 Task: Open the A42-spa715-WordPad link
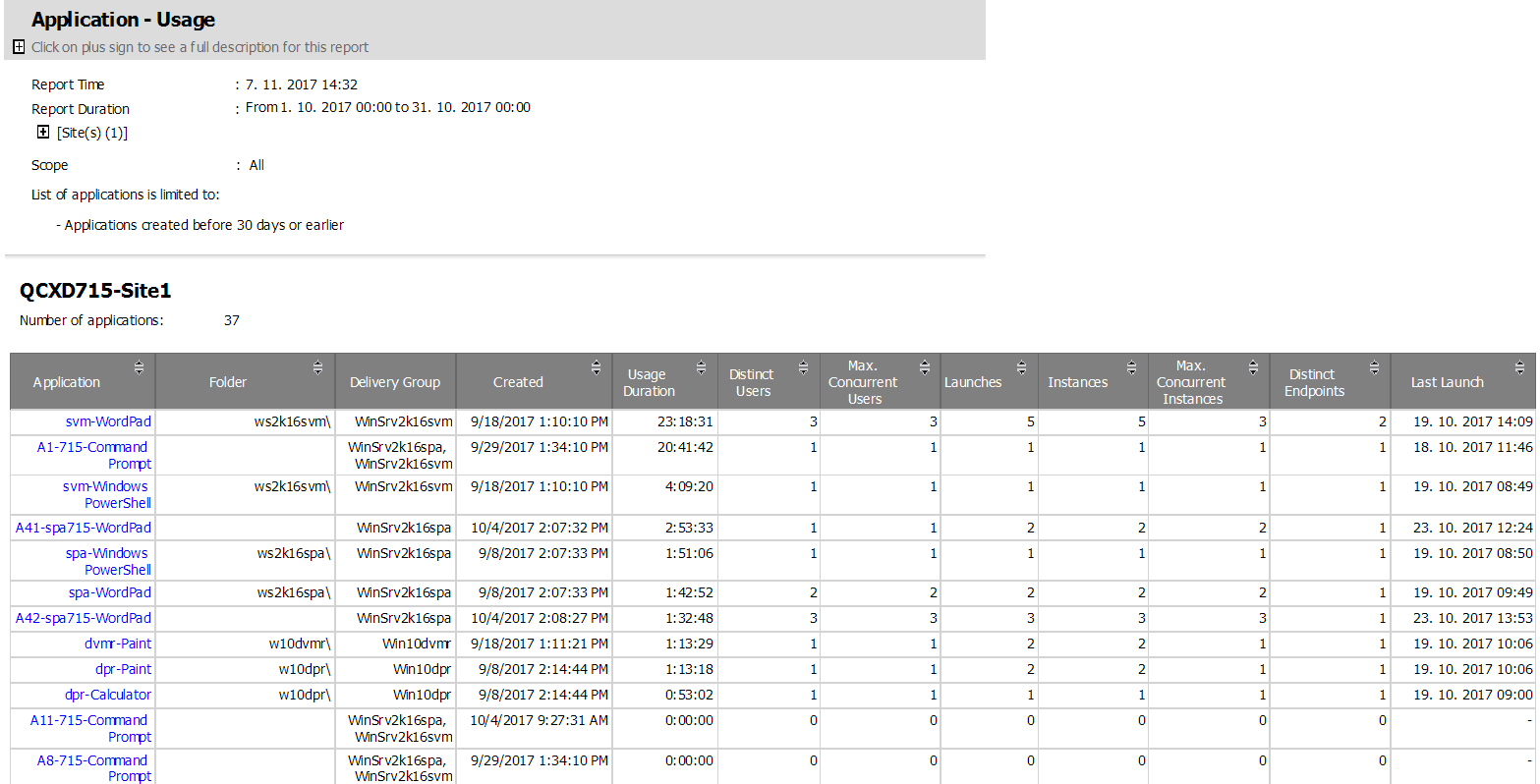point(84,618)
